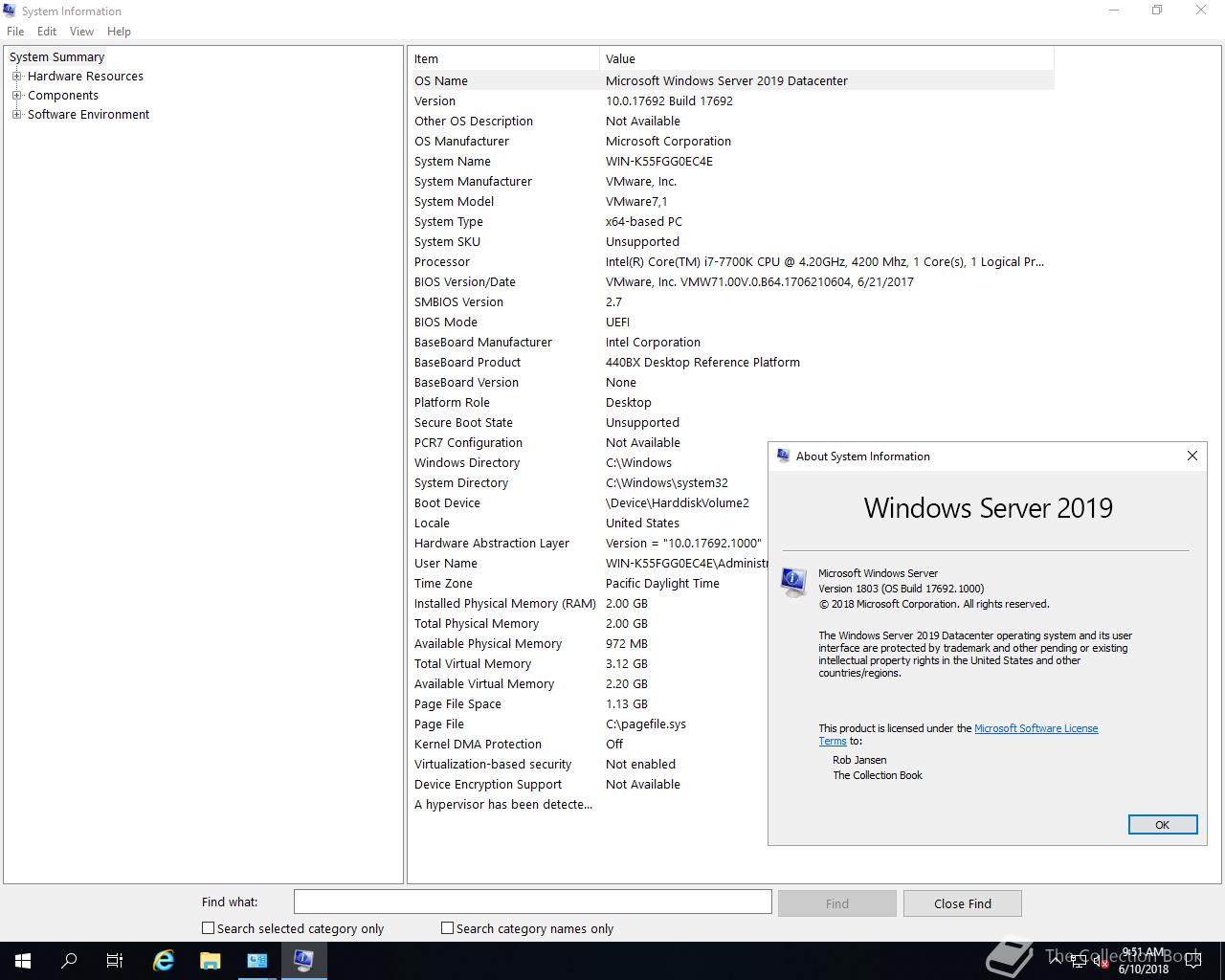The image size is (1225, 980).
Task: Open File Explorer from taskbar
Action: coord(211,960)
